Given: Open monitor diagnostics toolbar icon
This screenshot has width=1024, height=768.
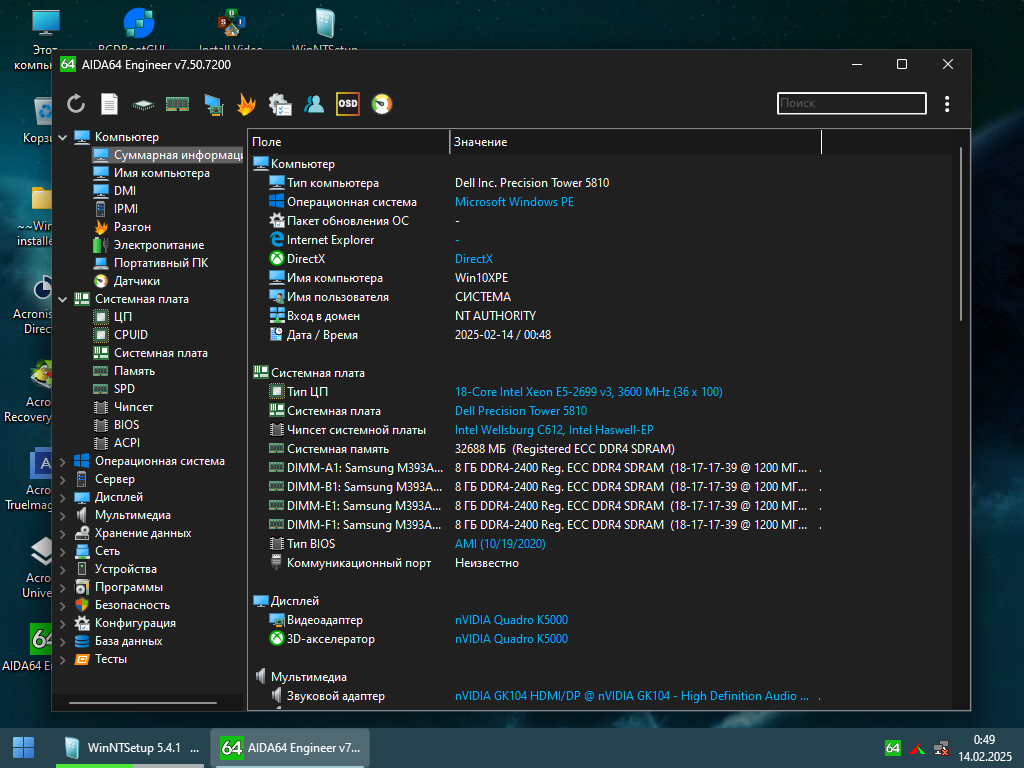Looking at the screenshot, I should [213, 104].
